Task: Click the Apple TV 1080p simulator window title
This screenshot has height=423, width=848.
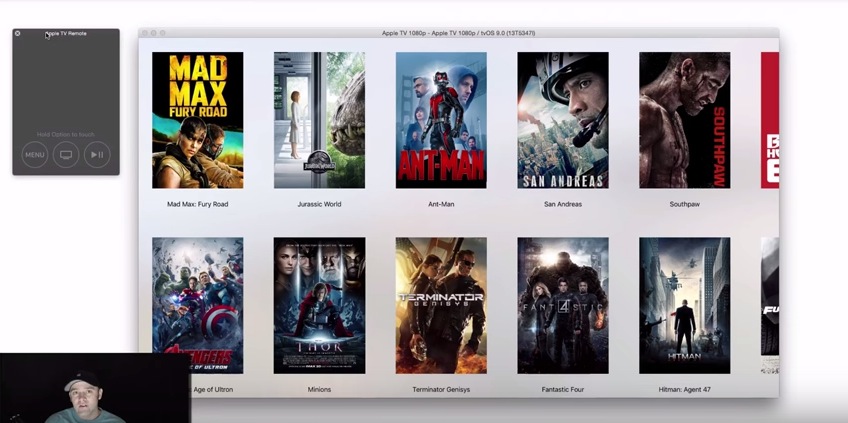Action: pyautogui.click(x=459, y=33)
